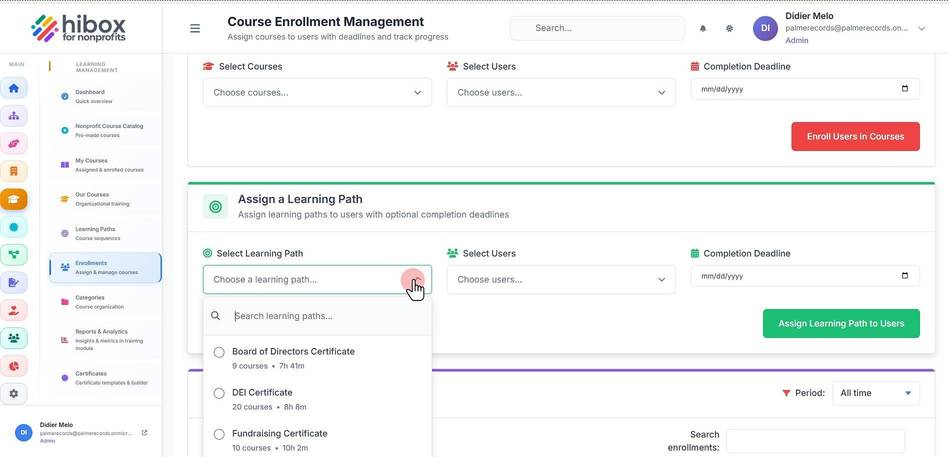Click the hibox for nonprofits logo
949x457 pixels.
(x=79, y=28)
